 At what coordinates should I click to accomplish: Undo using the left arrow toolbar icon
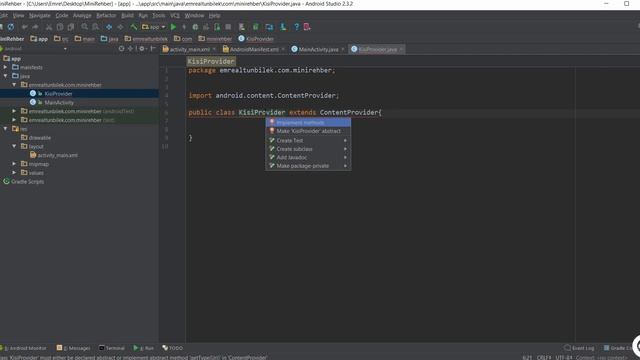tap(24, 27)
